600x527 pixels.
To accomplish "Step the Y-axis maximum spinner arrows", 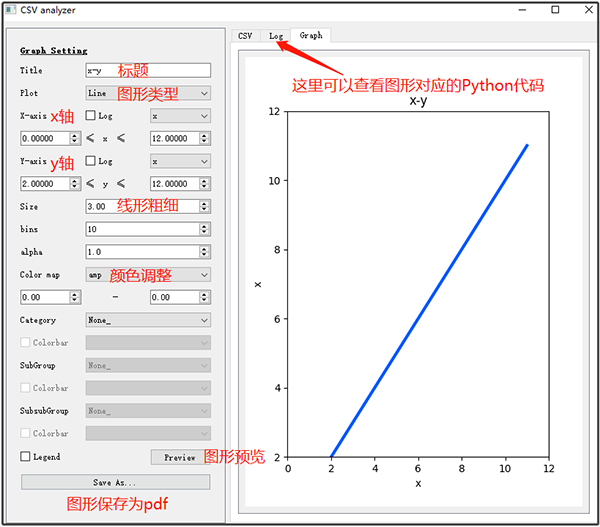I will [204, 184].
